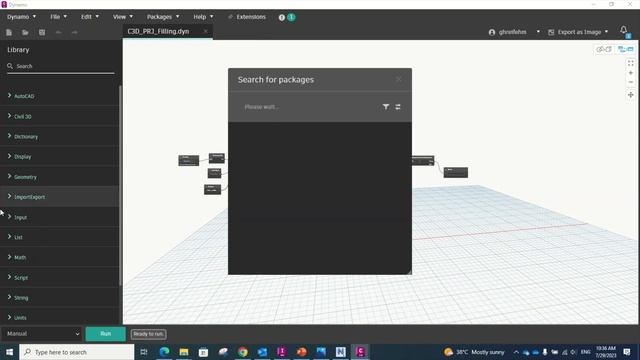Click the Windows taskbar search box
The width and height of the screenshot is (640, 360).
[x=77, y=352]
